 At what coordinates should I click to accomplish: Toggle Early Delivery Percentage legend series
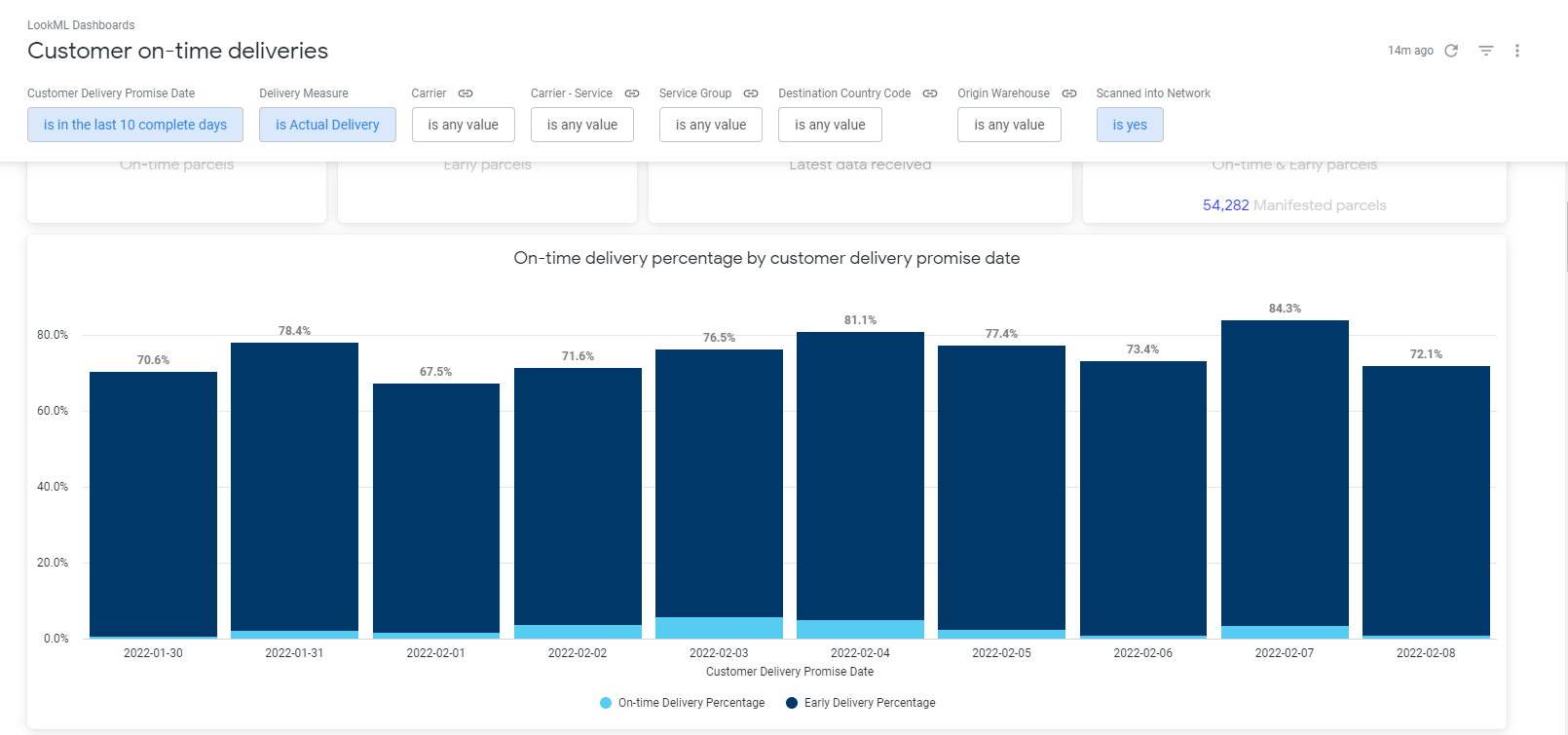(x=869, y=703)
